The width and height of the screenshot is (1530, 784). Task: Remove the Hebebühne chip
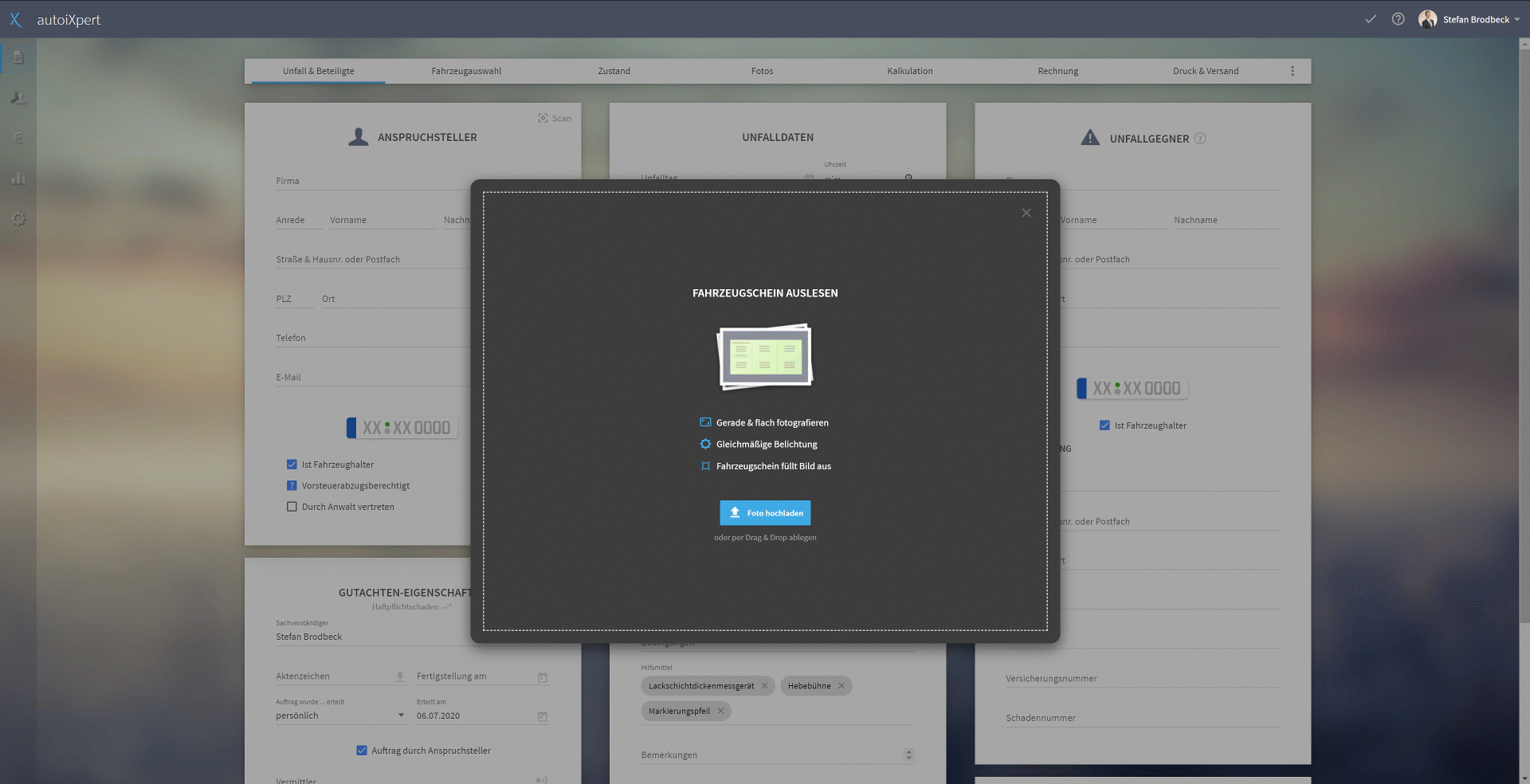[x=841, y=686]
